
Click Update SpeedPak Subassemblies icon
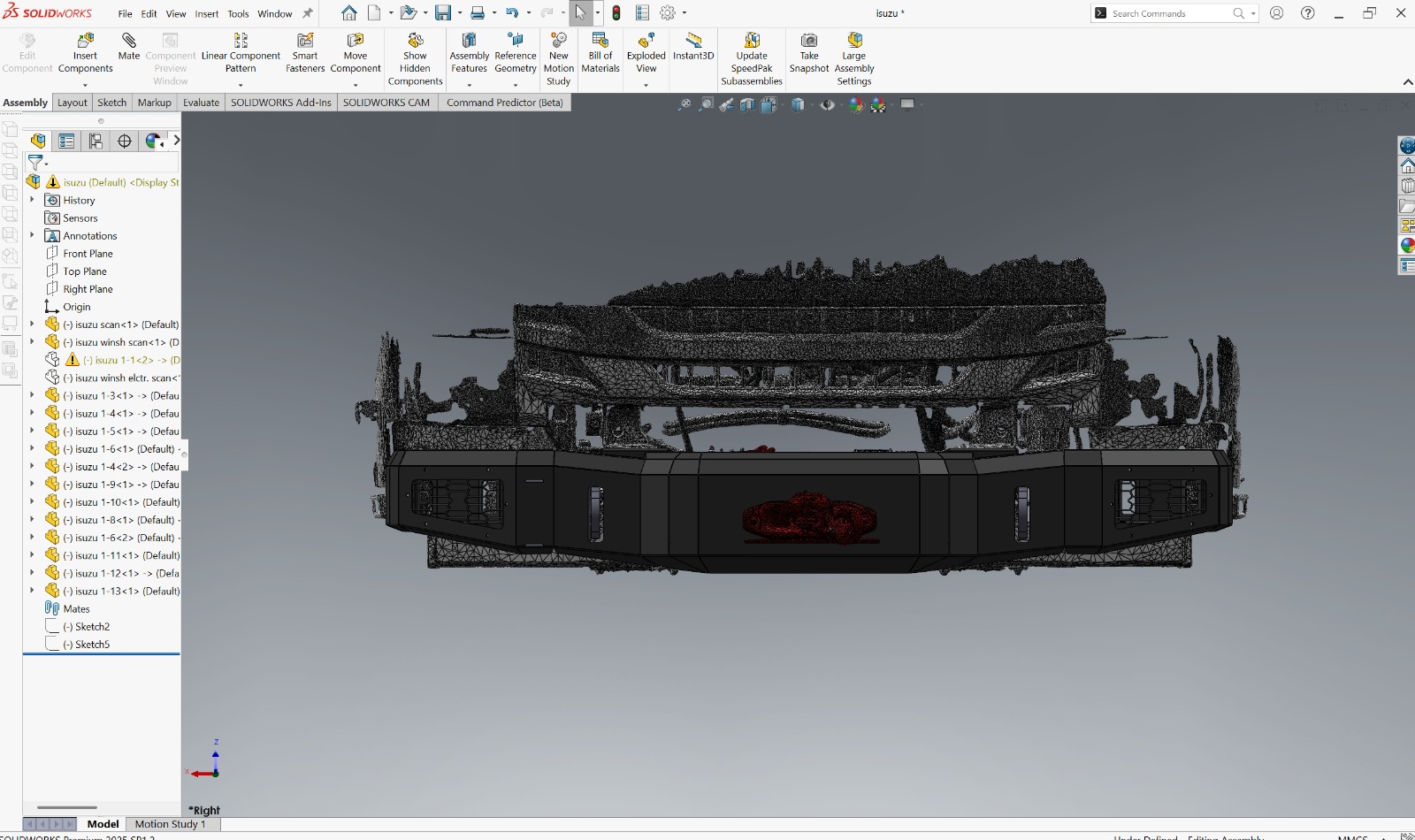point(752,42)
